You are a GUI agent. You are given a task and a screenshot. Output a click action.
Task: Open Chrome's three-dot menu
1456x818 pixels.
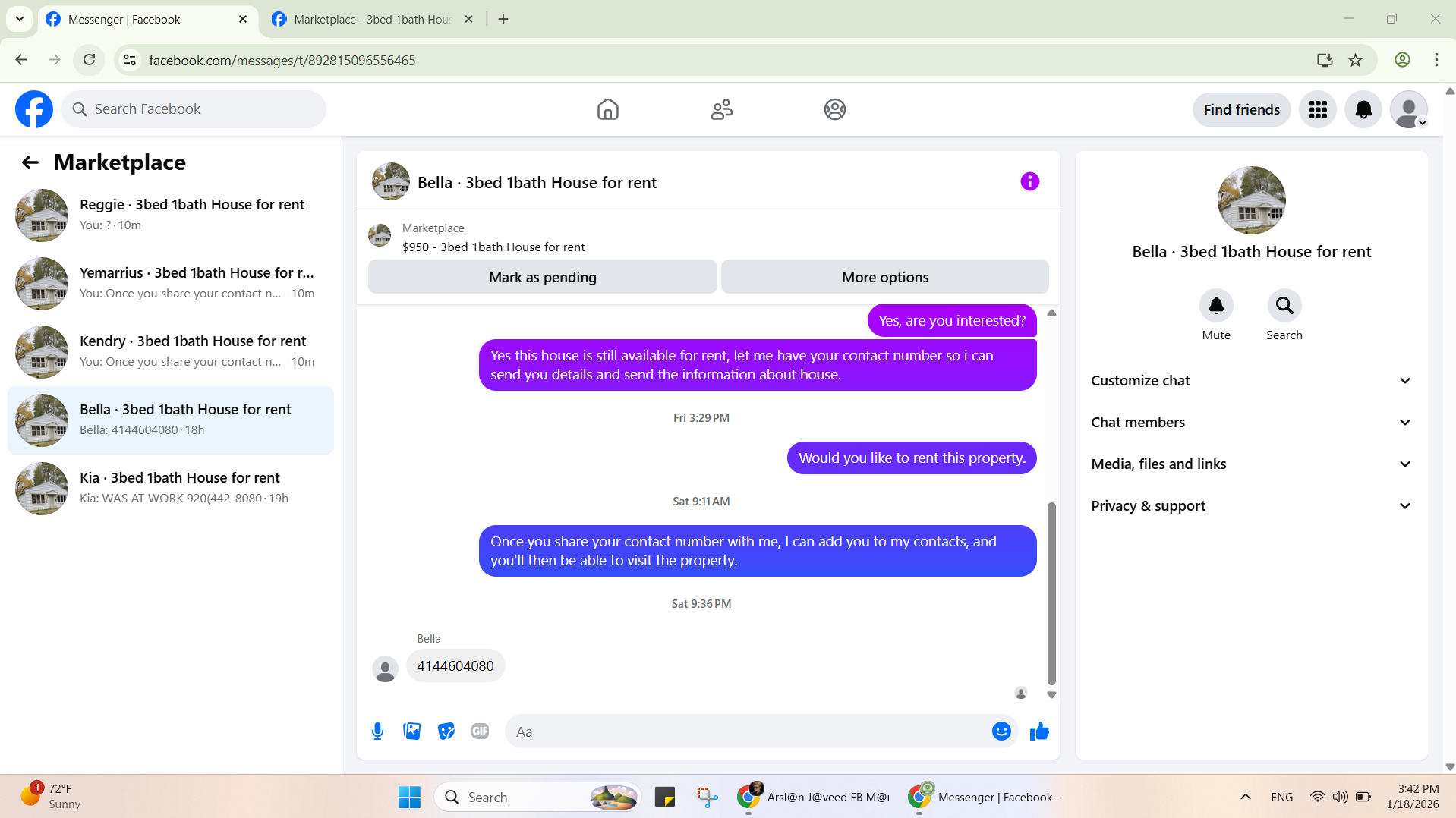coord(1436,60)
